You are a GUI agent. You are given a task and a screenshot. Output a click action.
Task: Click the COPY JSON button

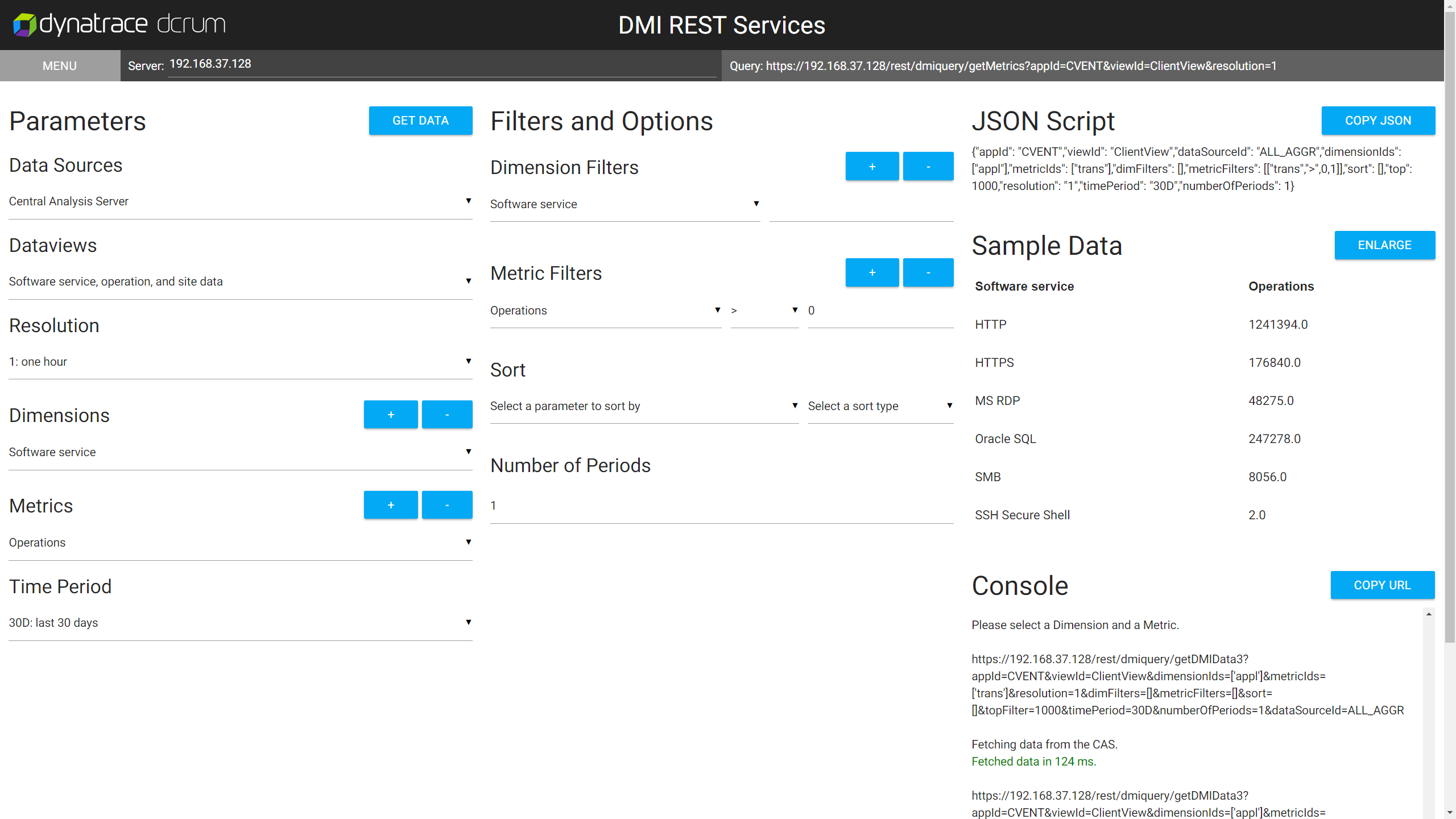(1378, 121)
